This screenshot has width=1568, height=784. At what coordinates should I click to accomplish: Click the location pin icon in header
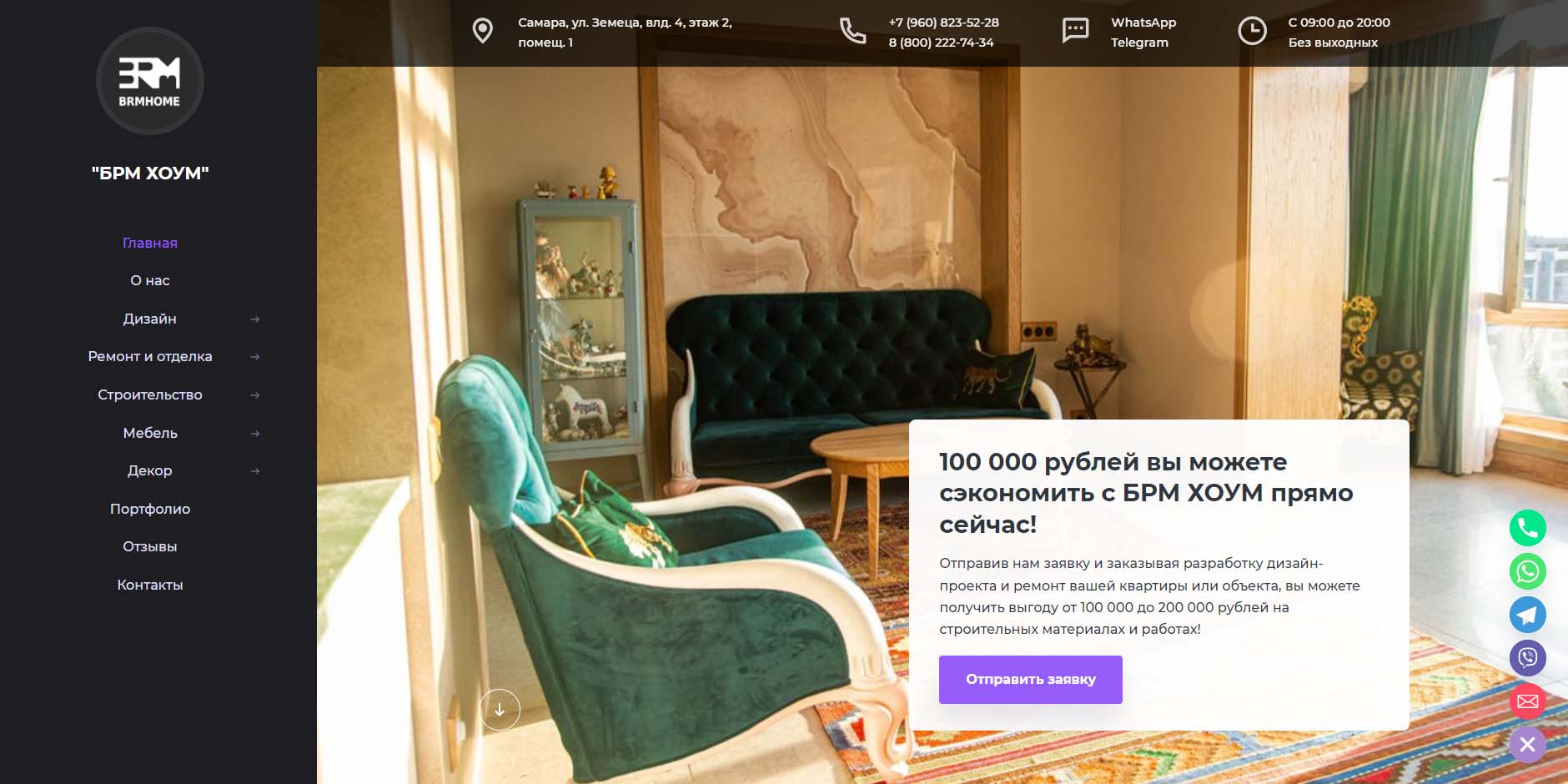tap(482, 31)
